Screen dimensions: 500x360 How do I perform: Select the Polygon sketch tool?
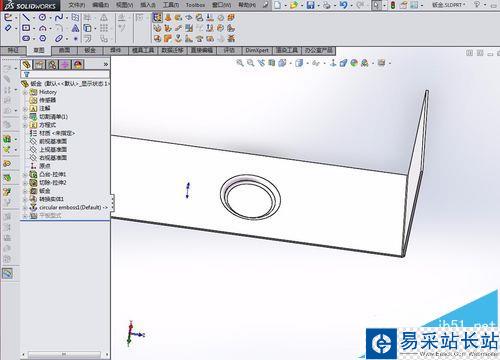tap(42, 38)
